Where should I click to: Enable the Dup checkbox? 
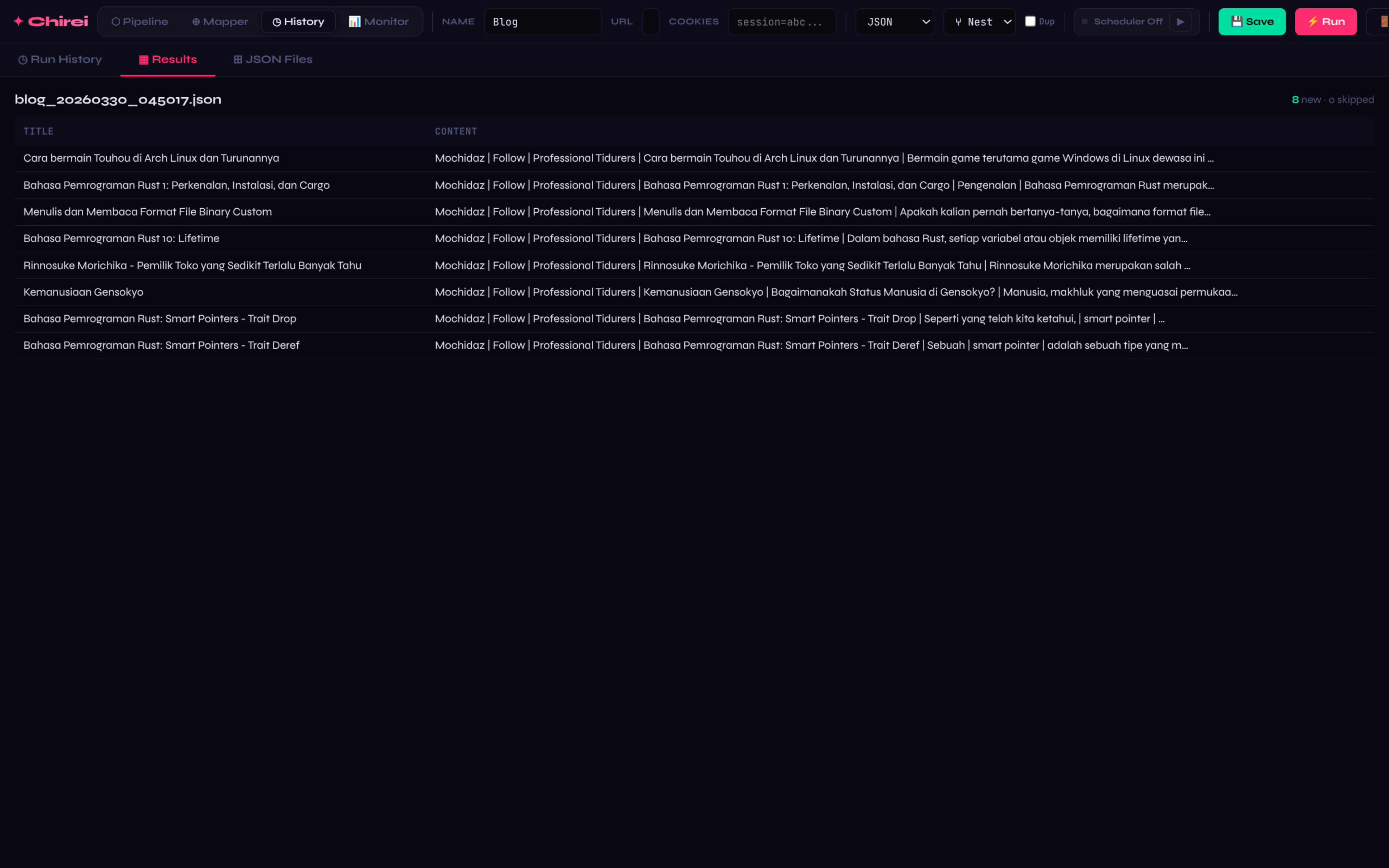1030,21
